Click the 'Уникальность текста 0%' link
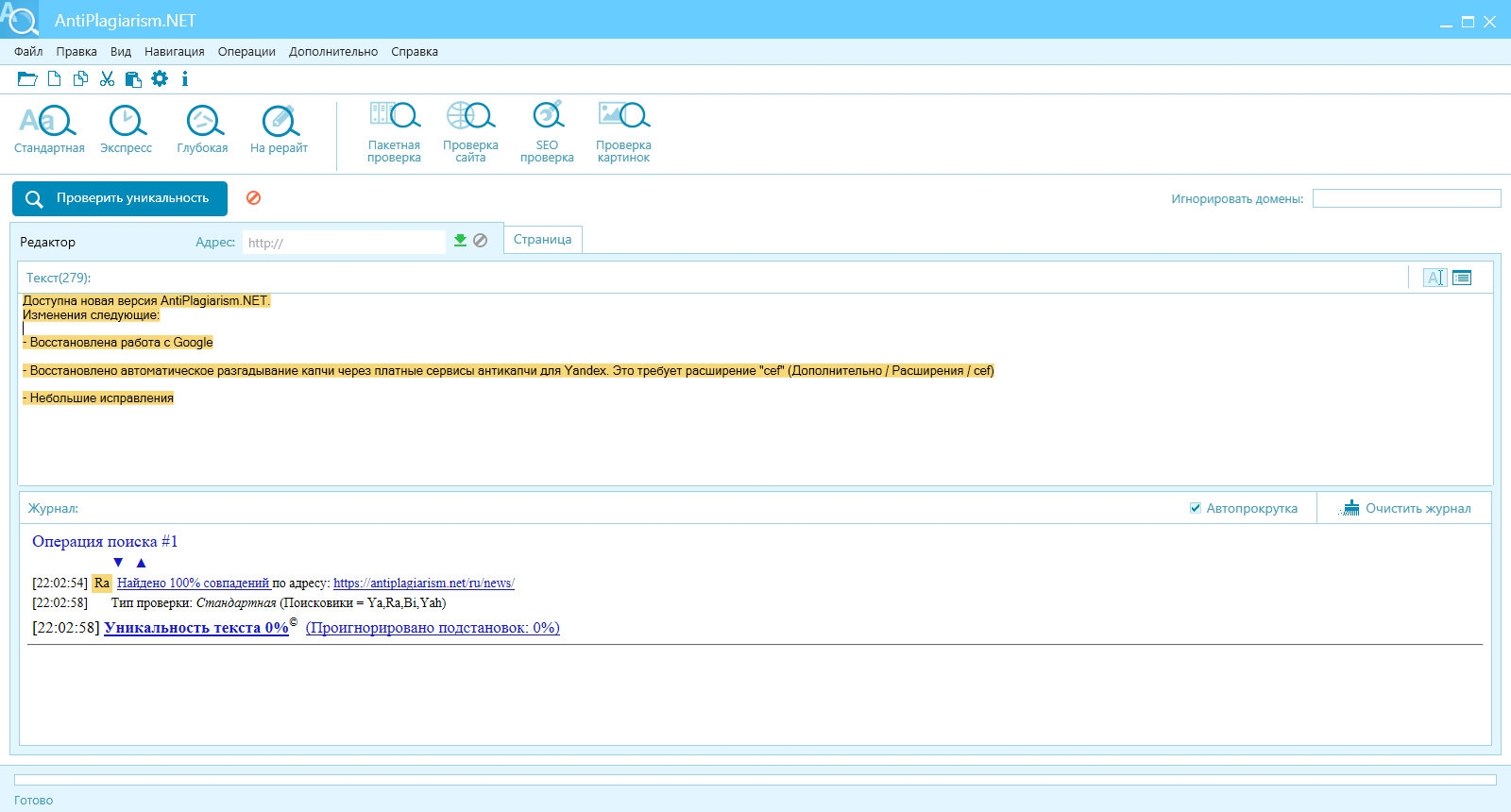This screenshot has width=1511, height=812. point(196,628)
